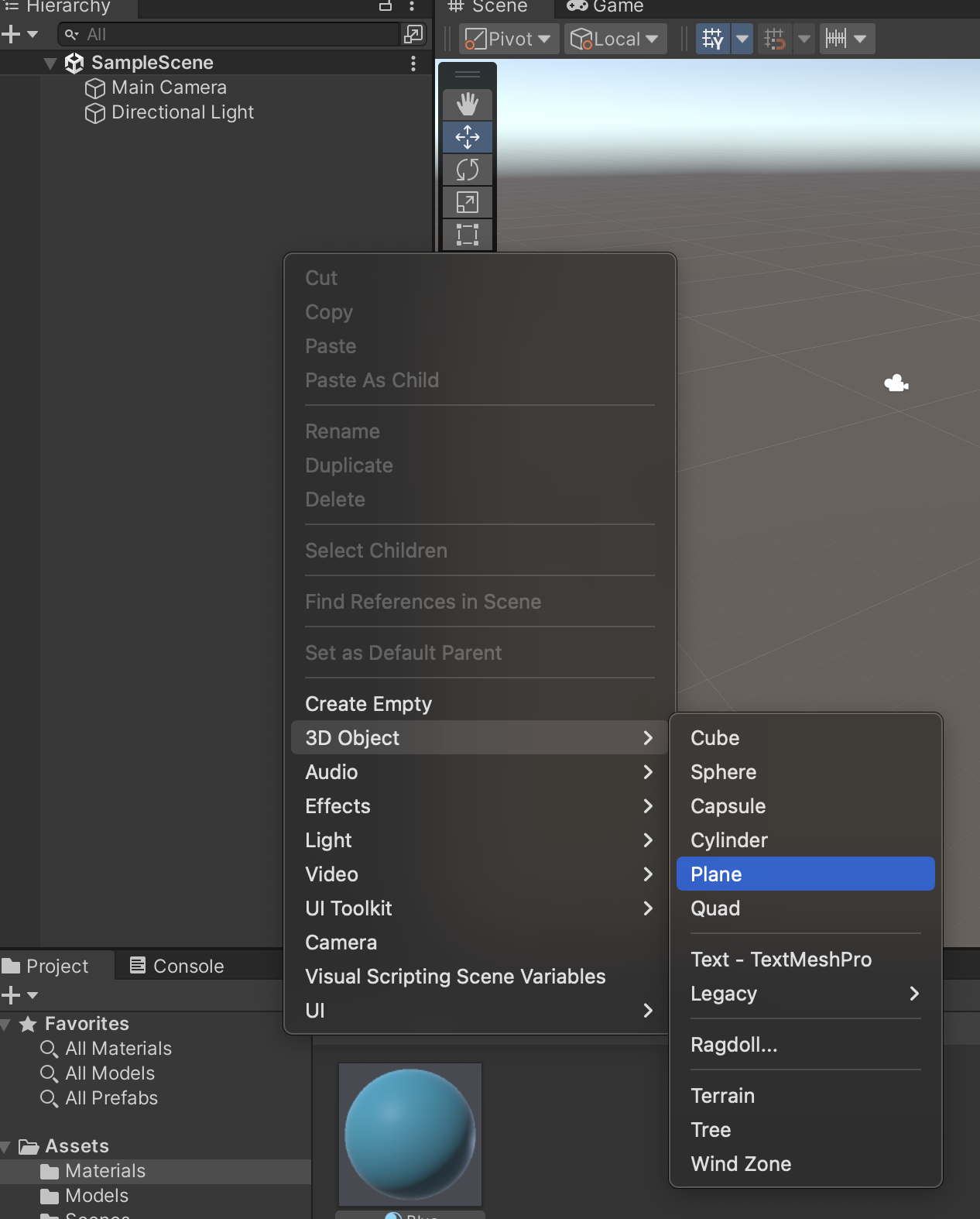Select the Move tool

pos(467,137)
